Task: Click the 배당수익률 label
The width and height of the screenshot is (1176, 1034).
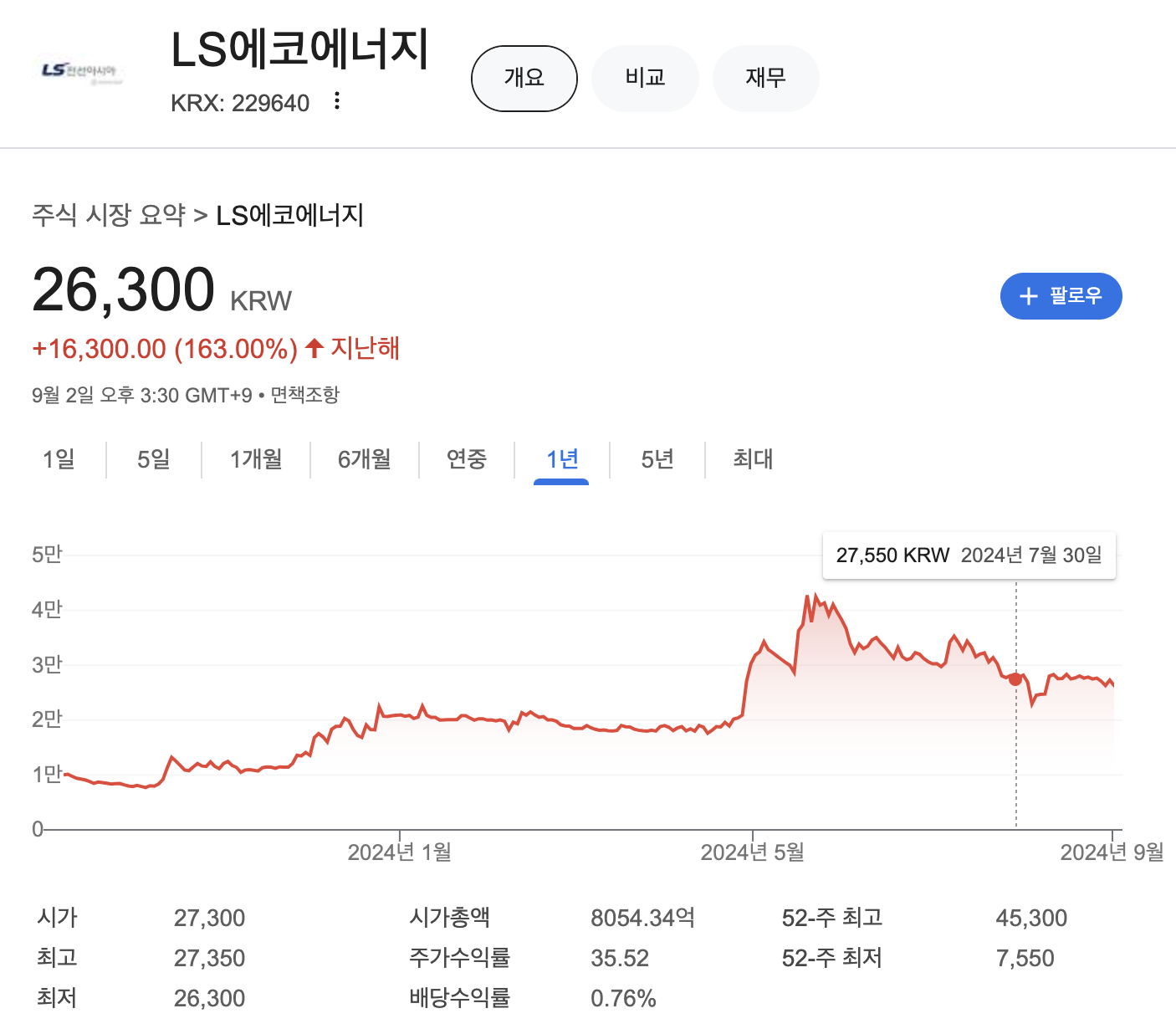Action: coord(460,998)
